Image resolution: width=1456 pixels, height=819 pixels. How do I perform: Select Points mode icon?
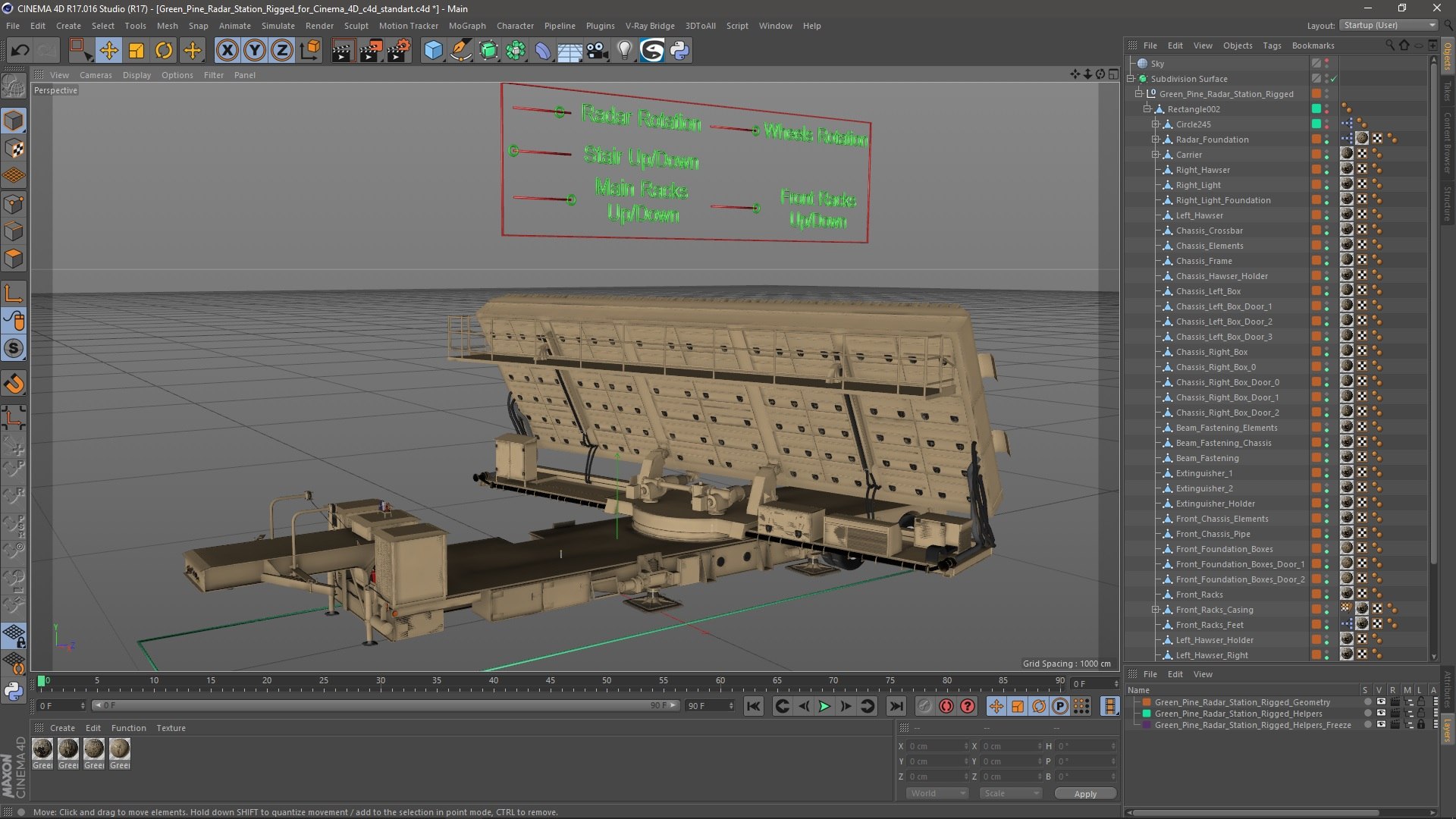pos(14,204)
